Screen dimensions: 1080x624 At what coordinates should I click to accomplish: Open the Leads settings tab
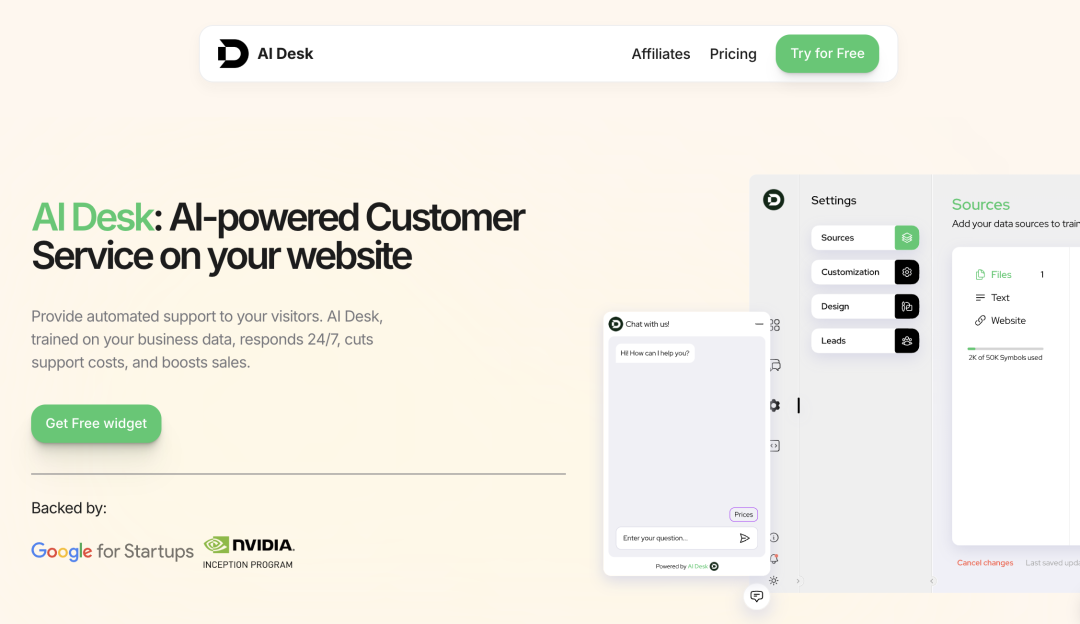point(865,341)
